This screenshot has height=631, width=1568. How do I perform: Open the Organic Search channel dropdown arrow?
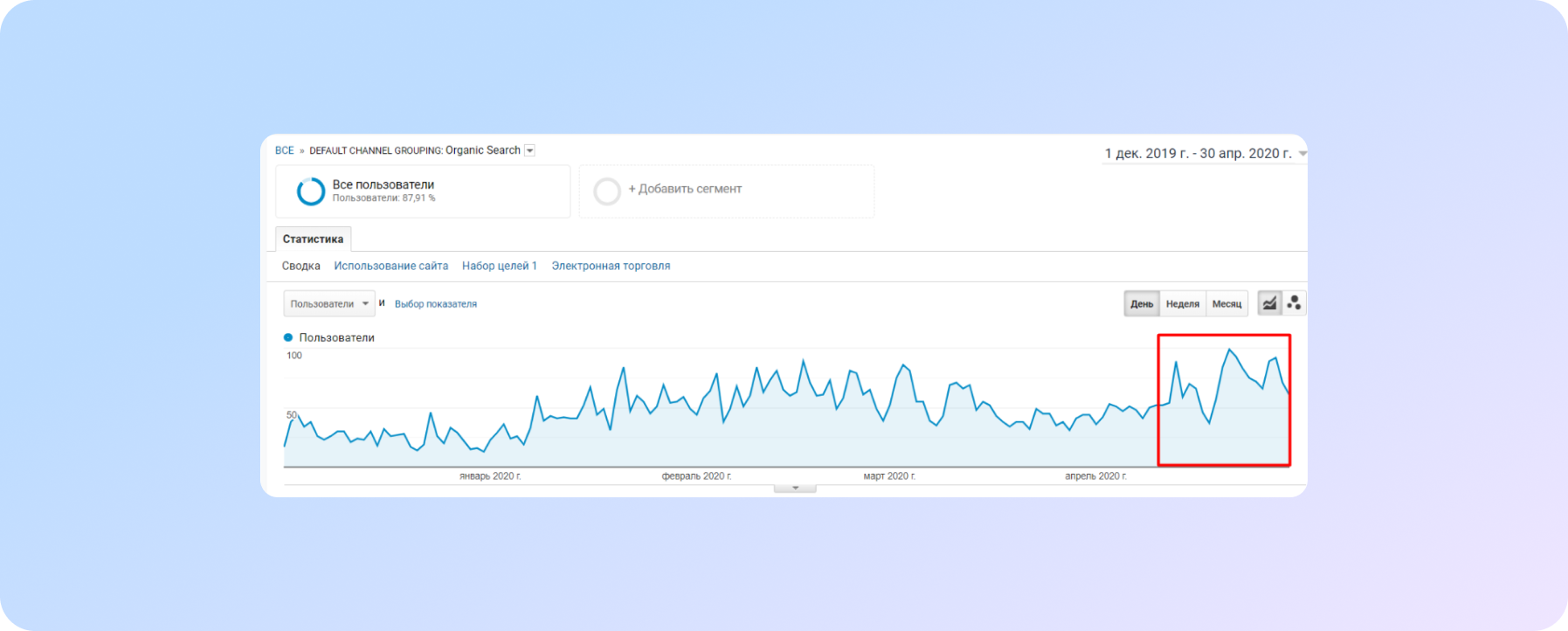tap(529, 151)
